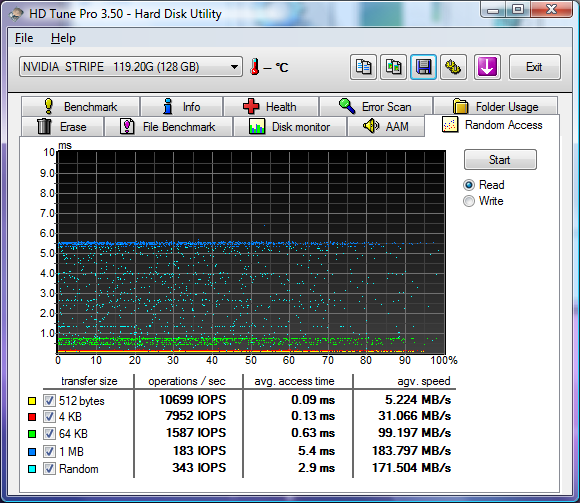Uncheck the 64 KB checkbox
580x503 pixels.
click(49, 433)
